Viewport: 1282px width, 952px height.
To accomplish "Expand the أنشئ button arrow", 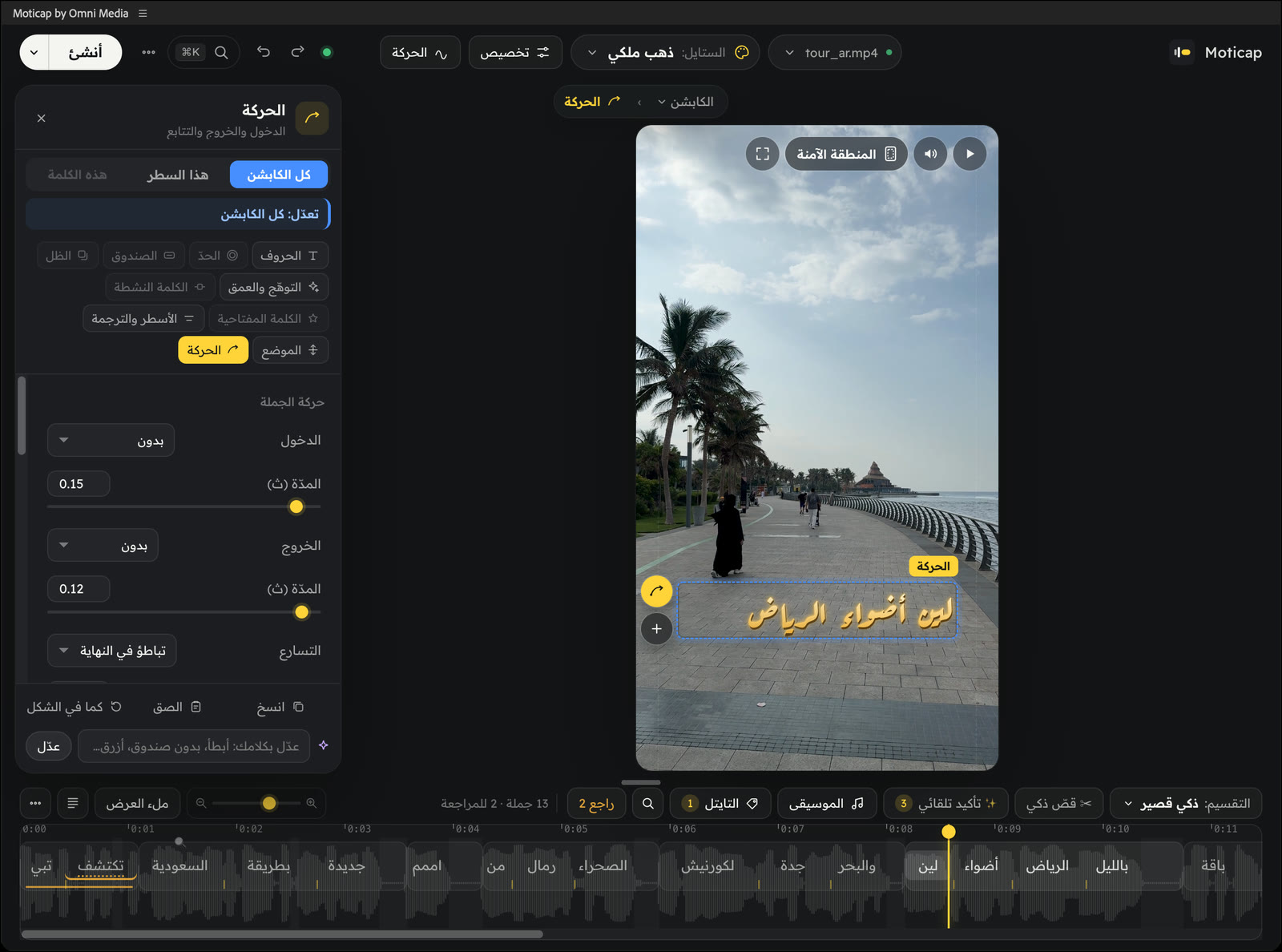I will [x=34, y=53].
